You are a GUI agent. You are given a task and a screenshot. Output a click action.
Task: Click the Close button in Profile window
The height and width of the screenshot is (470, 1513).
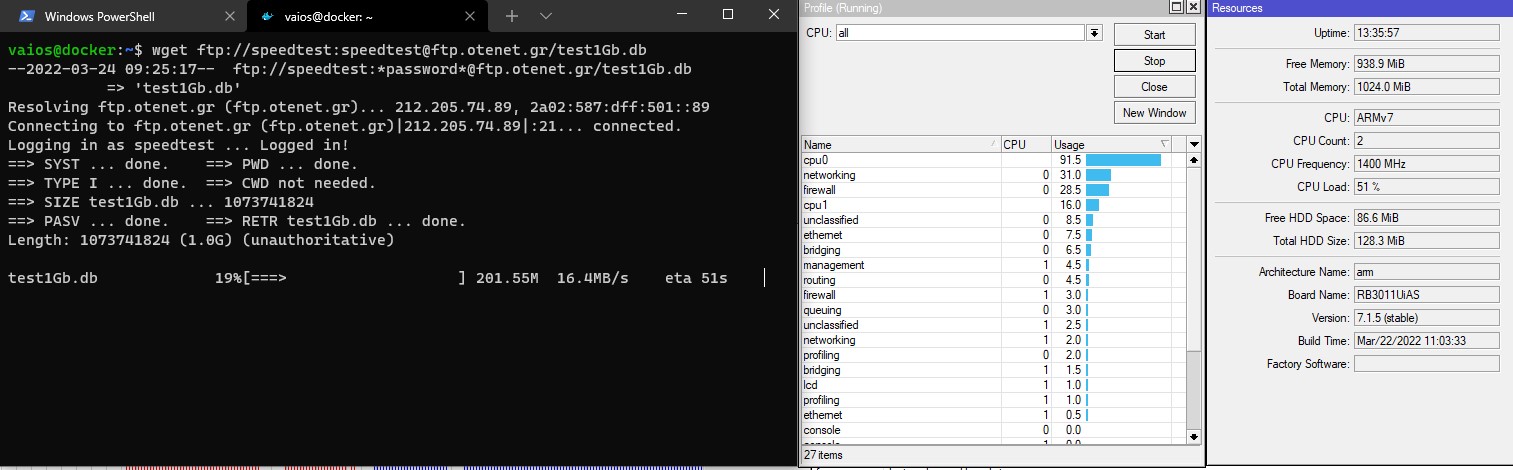click(1154, 86)
